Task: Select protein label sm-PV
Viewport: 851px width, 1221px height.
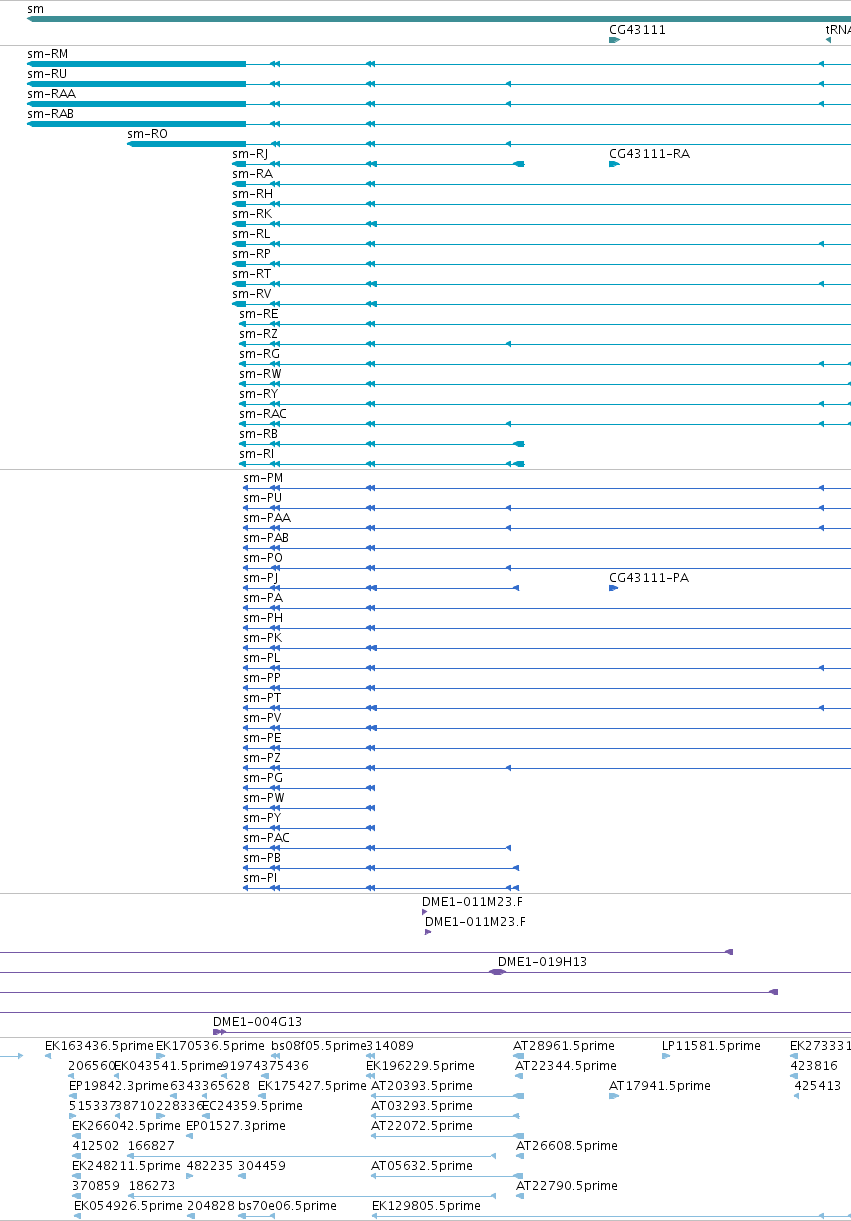Action: (262, 718)
